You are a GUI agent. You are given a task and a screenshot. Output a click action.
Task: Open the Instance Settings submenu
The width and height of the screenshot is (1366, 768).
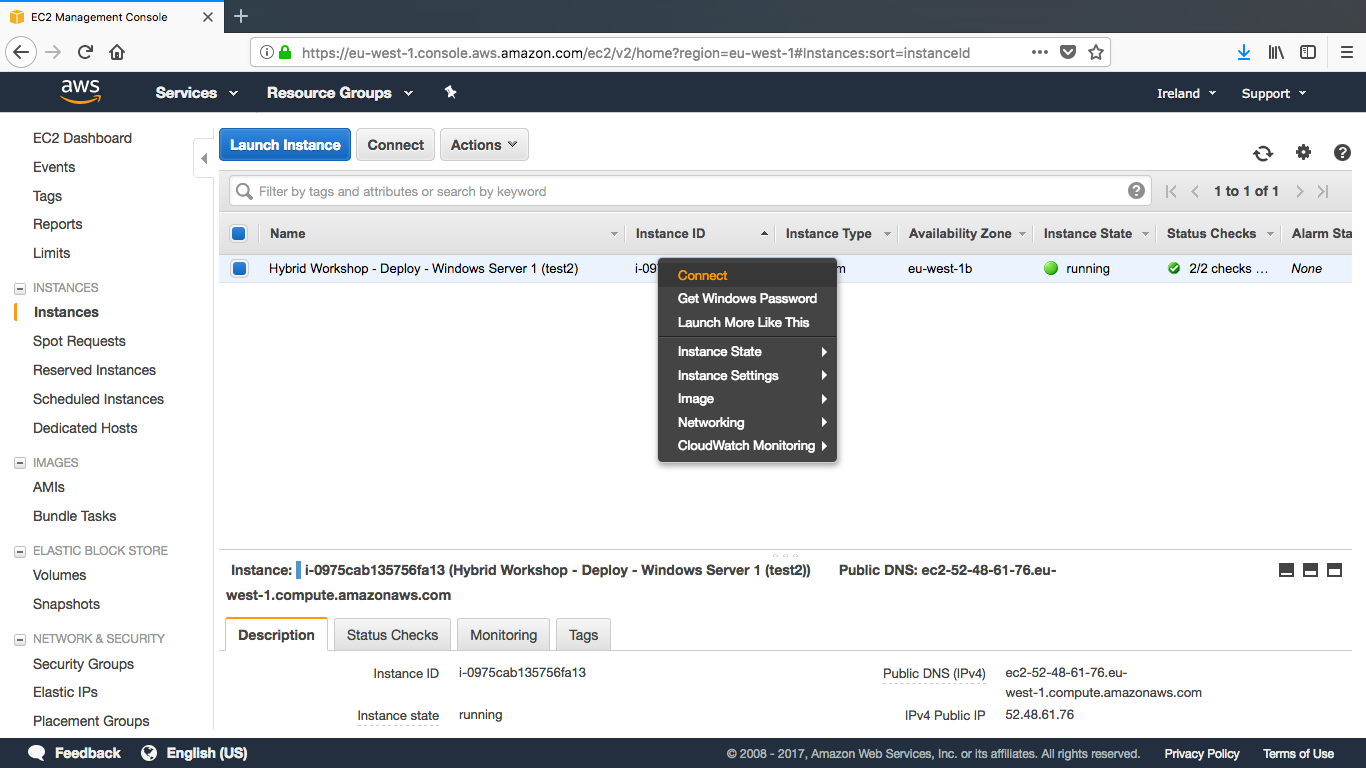point(747,375)
